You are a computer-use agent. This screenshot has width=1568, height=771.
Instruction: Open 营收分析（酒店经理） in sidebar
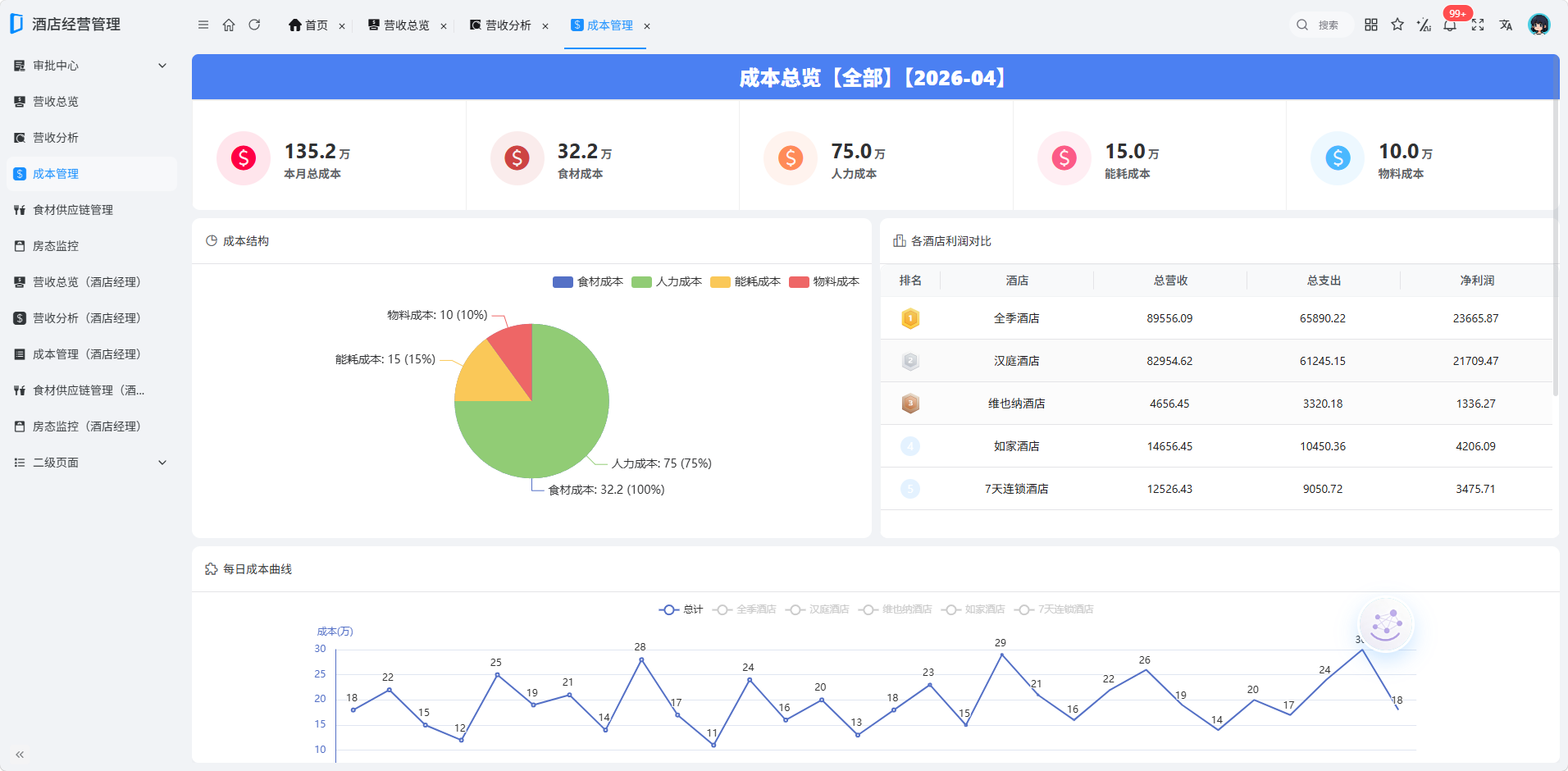(x=90, y=318)
